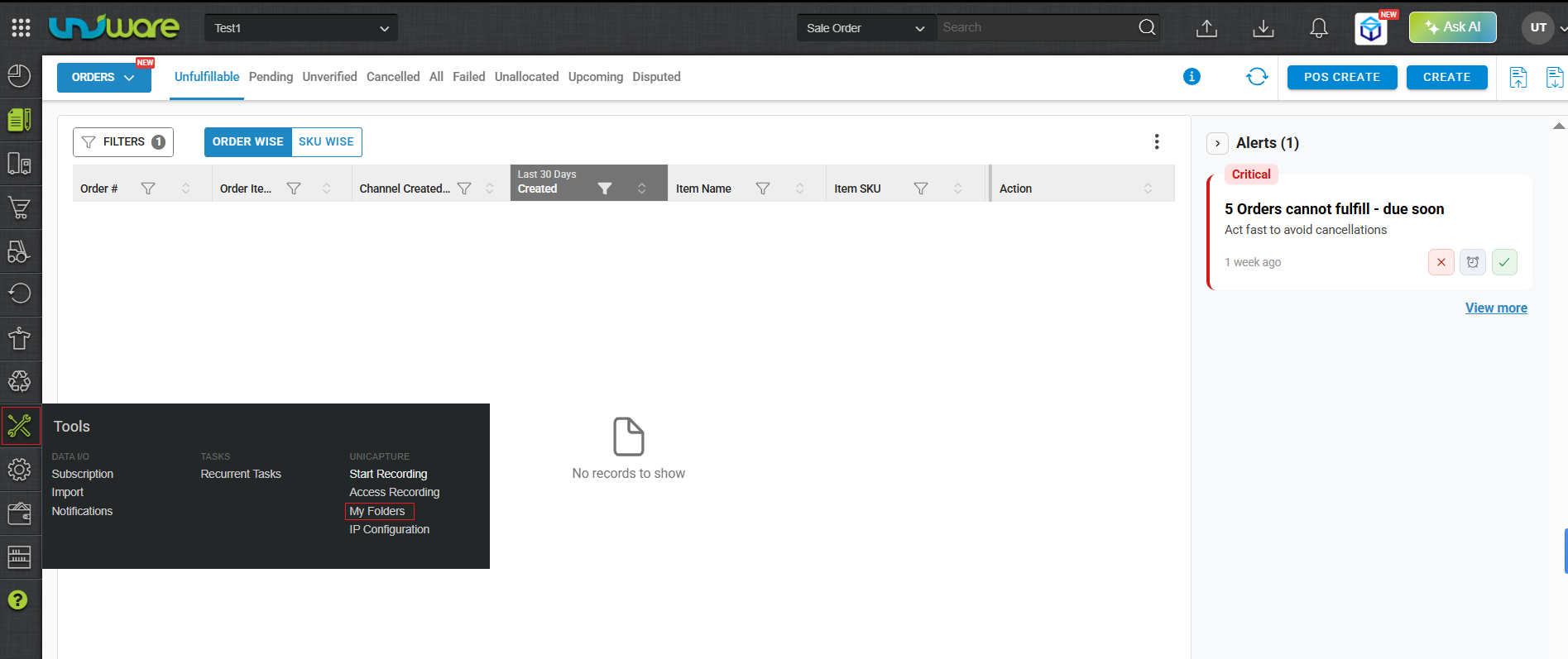The height and width of the screenshot is (659, 1568).
Task: Sort by the Item Name column arrows
Action: [800, 189]
